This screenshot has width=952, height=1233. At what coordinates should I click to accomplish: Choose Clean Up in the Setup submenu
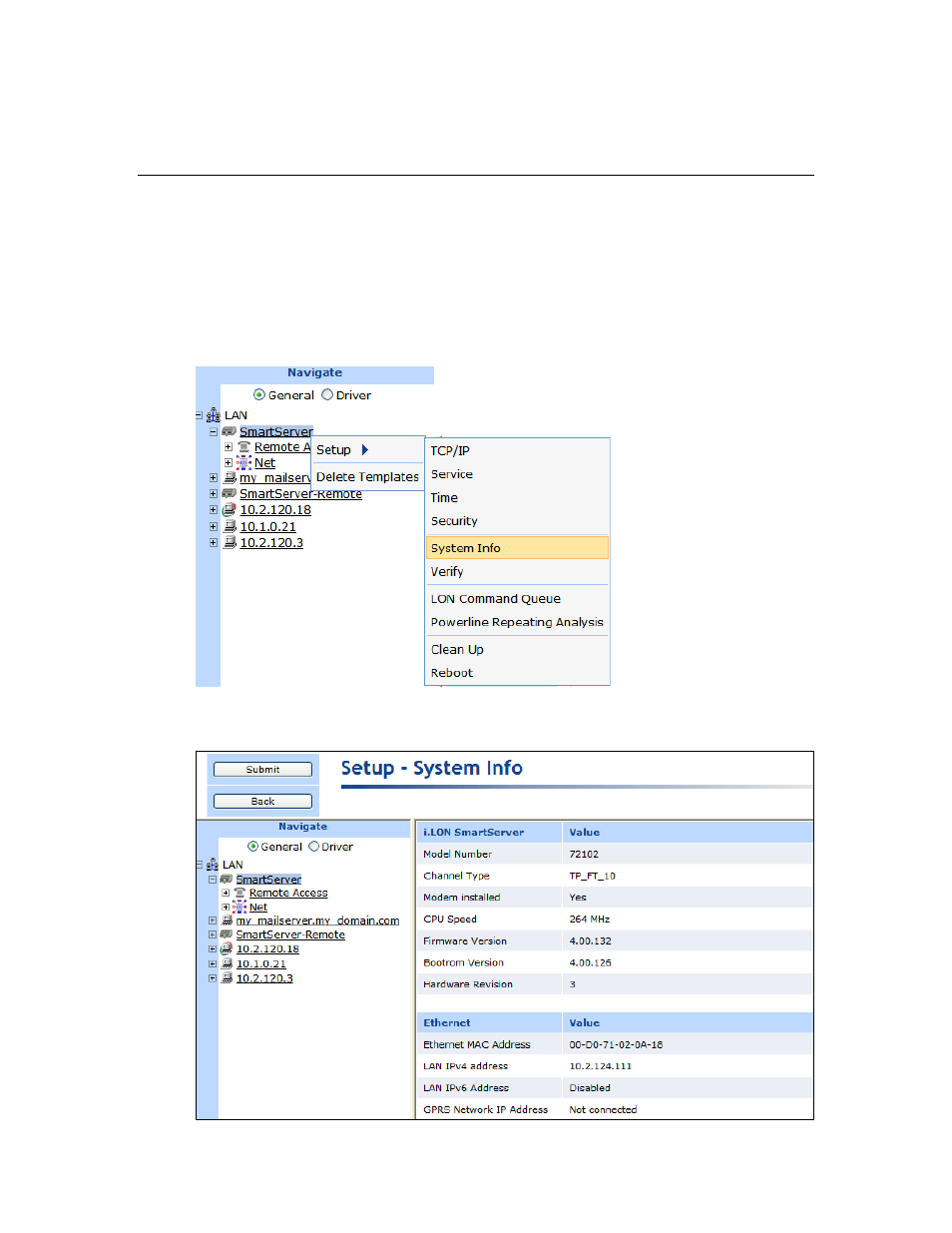517,650
